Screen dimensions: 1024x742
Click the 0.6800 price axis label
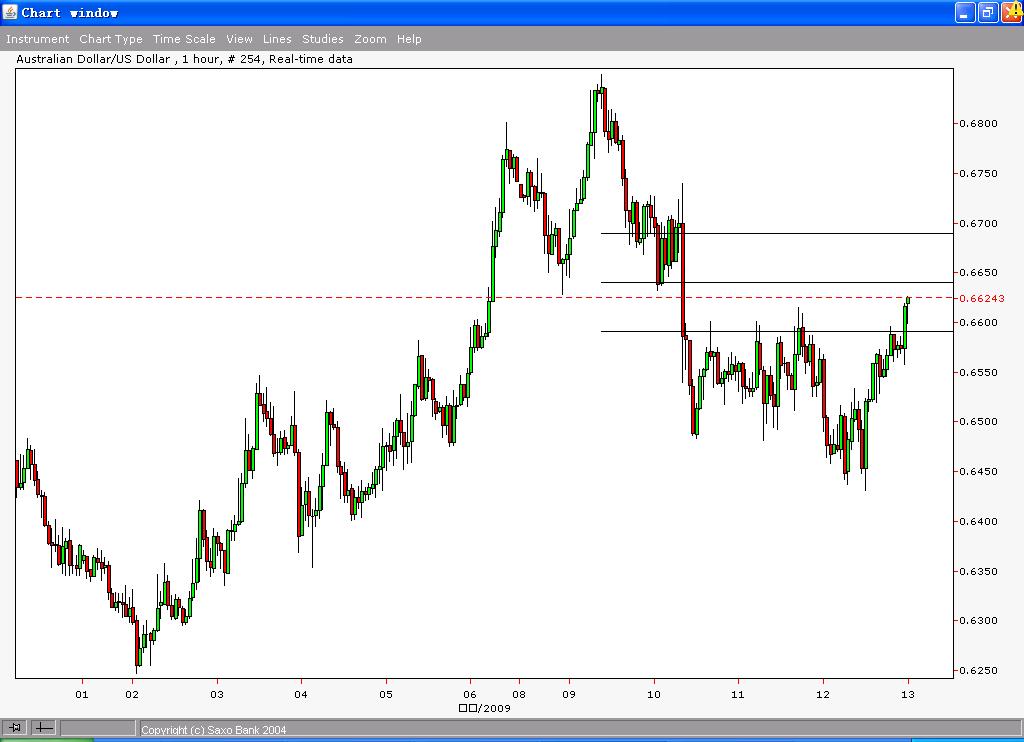pyautogui.click(x=978, y=123)
